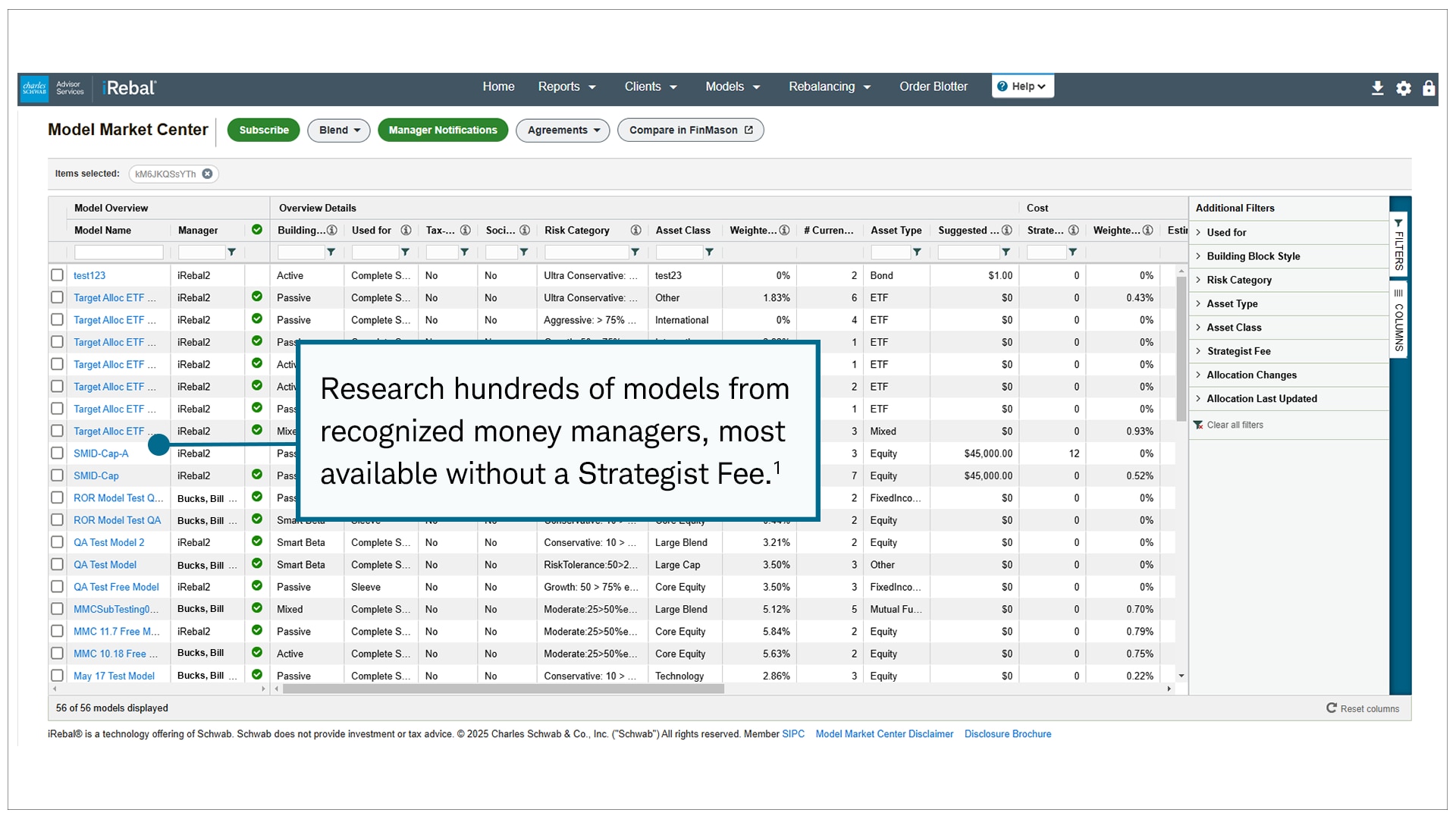
Task: Open filter icon for Asset Type column
Action: 917,252
